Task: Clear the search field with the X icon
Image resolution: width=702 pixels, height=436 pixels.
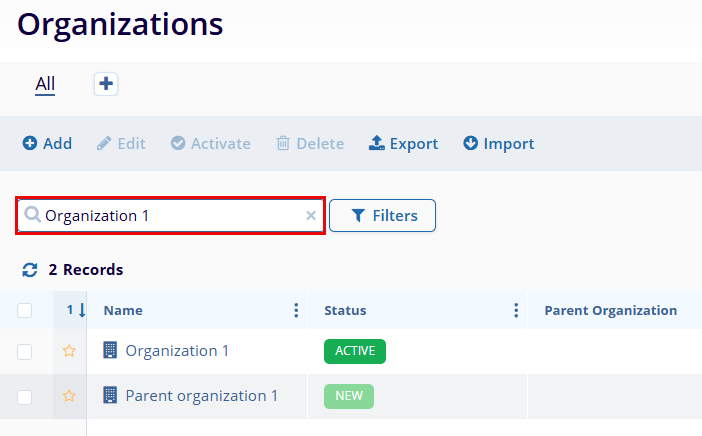Action: pyautogui.click(x=311, y=216)
